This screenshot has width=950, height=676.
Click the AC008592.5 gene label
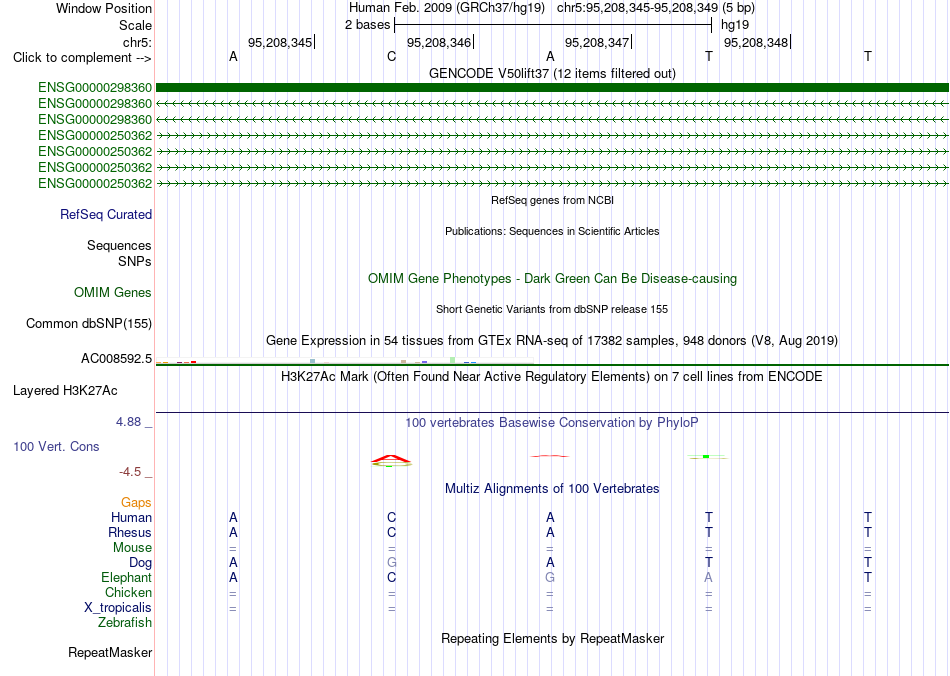pos(116,359)
